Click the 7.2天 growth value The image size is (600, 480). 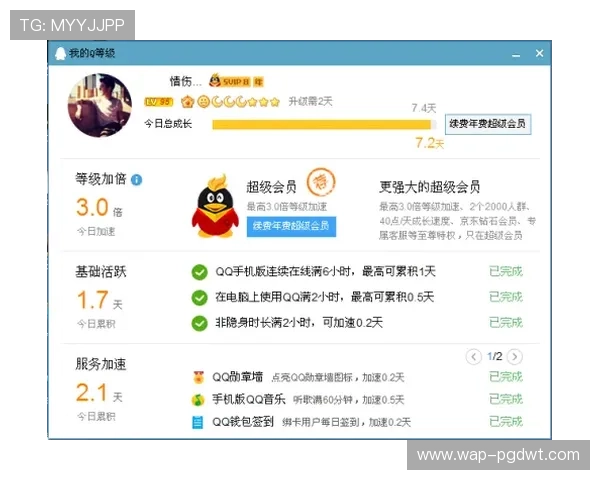click(x=430, y=143)
